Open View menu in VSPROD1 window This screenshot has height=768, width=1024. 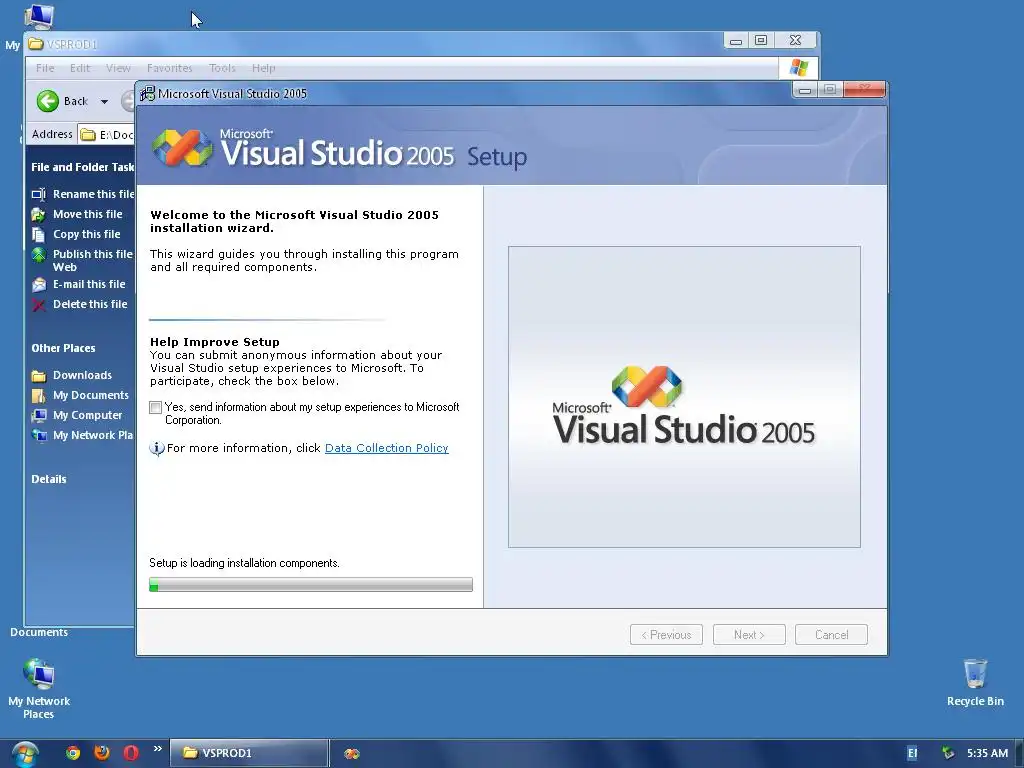pos(118,68)
